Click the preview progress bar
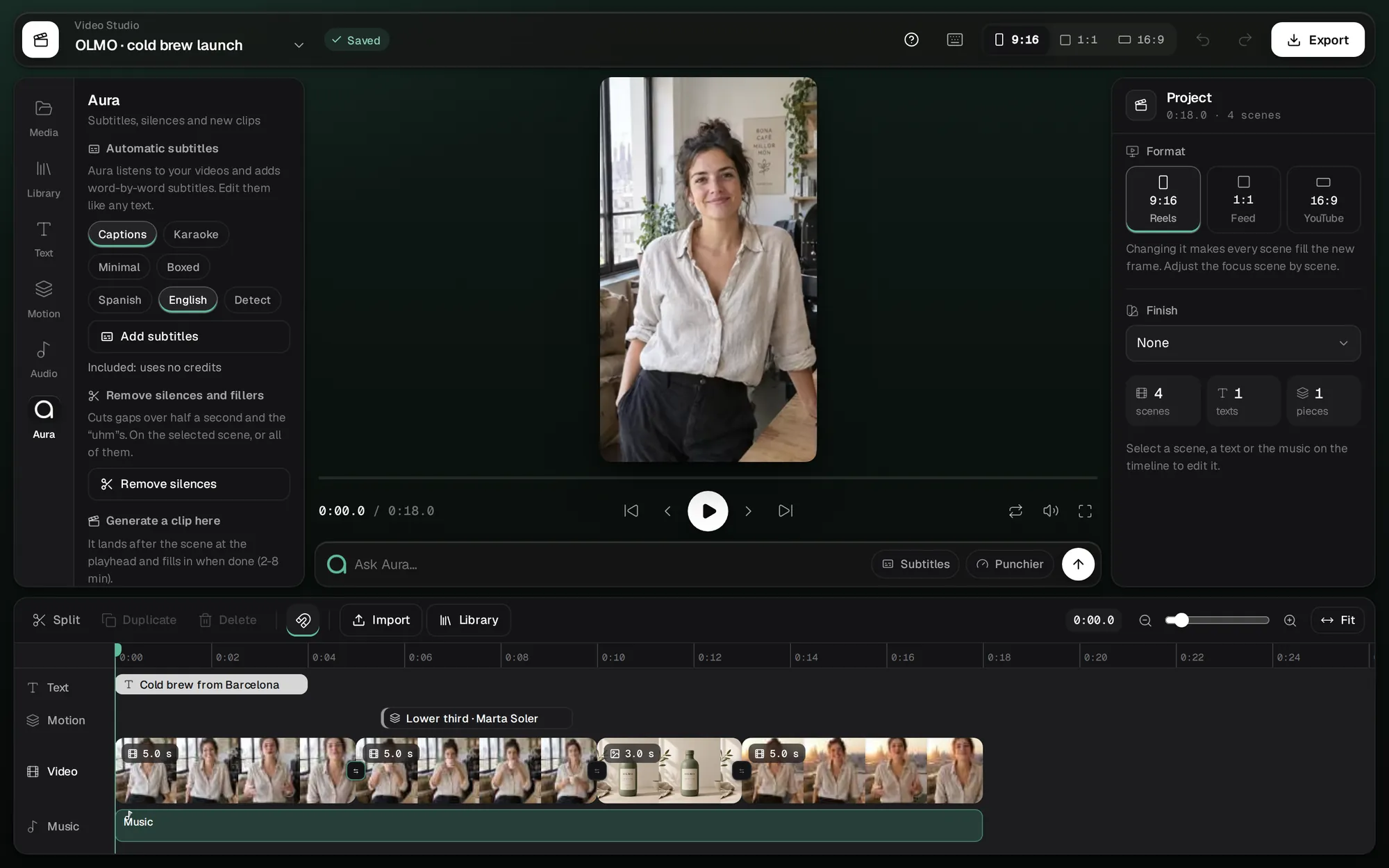1389x868 pixels. click(x=708, y=478)
